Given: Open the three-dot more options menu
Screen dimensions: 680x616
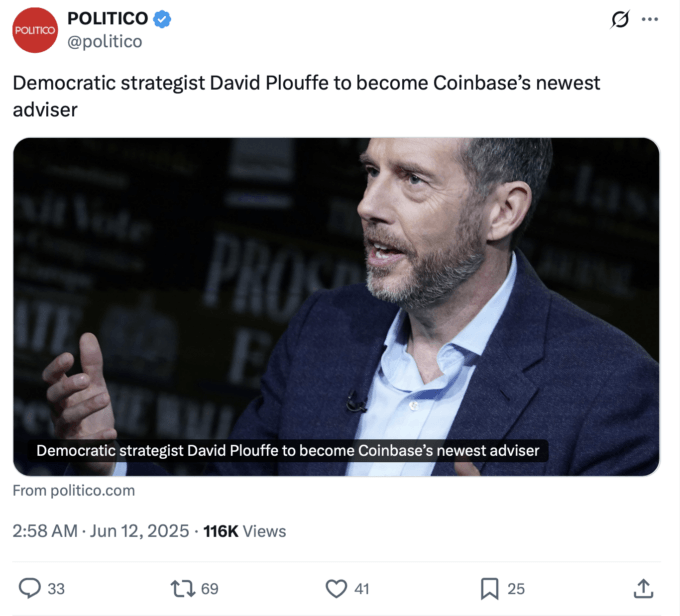Looking at the screenshot, I should coord(650,19).
